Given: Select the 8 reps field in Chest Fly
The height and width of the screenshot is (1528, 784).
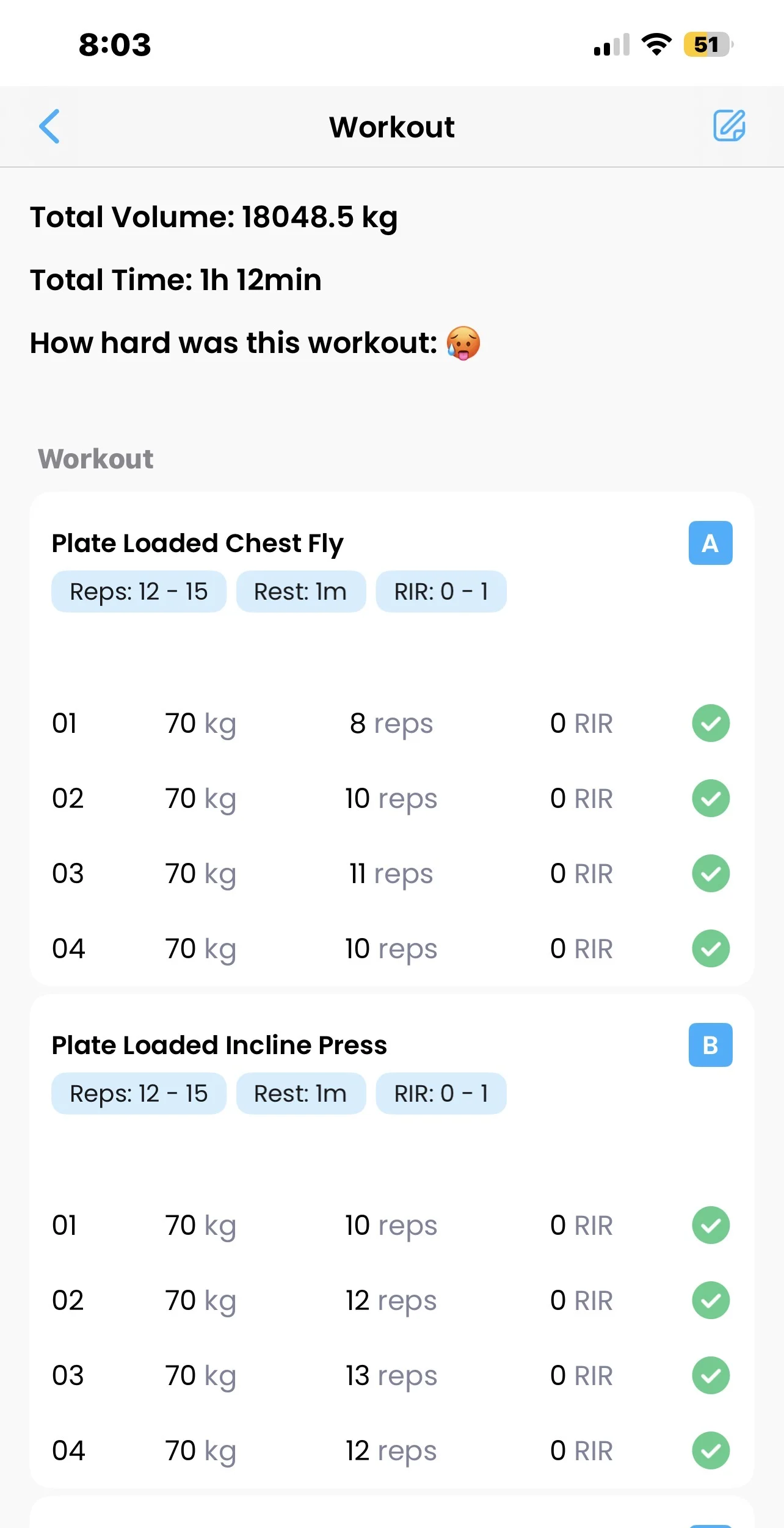Looking at the screenshot, I should coord(391,724).
